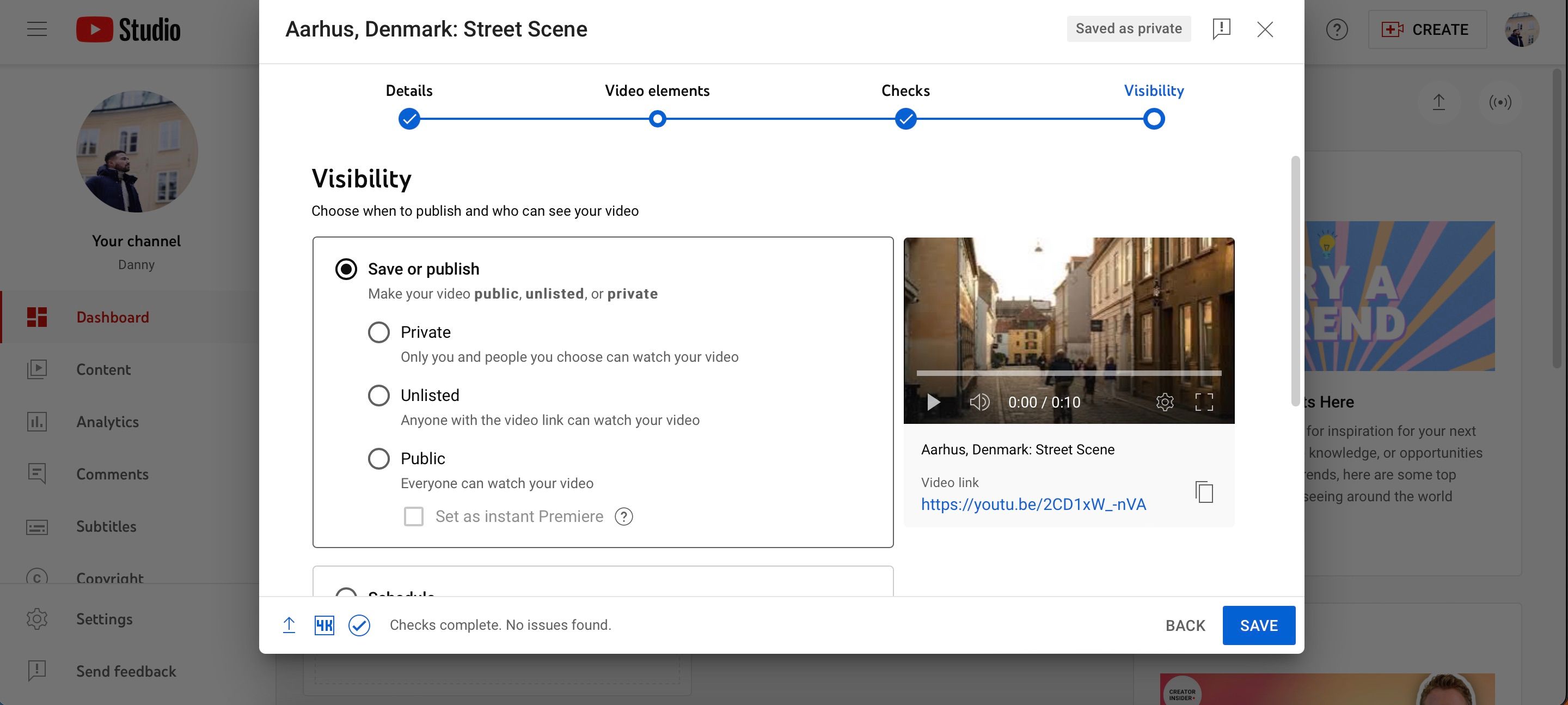
Task: Open the video player settings gear
Action: (1165, 402)
